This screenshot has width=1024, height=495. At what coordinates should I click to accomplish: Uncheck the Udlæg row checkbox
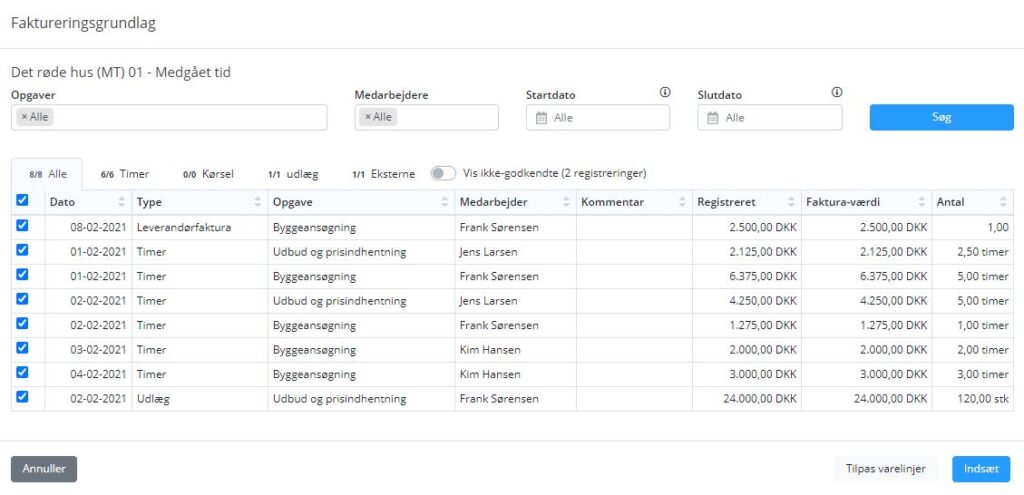[22, 396]
